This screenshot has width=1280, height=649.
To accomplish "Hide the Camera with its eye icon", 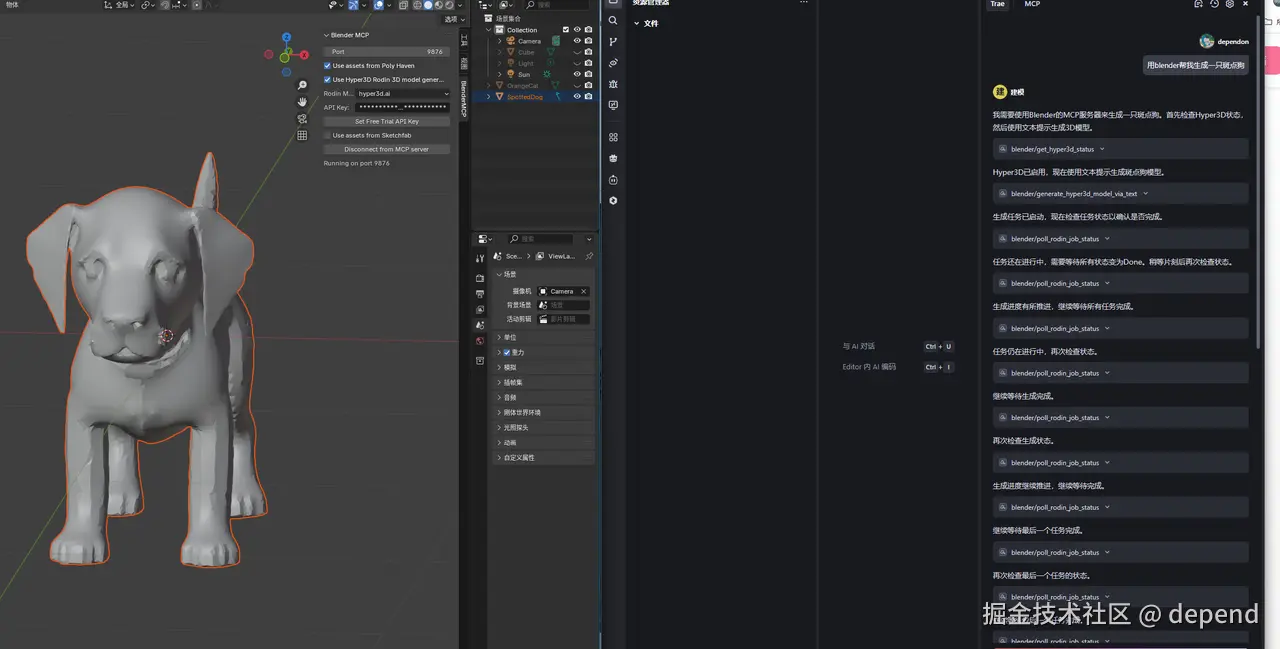I will (x=577, y=41).
